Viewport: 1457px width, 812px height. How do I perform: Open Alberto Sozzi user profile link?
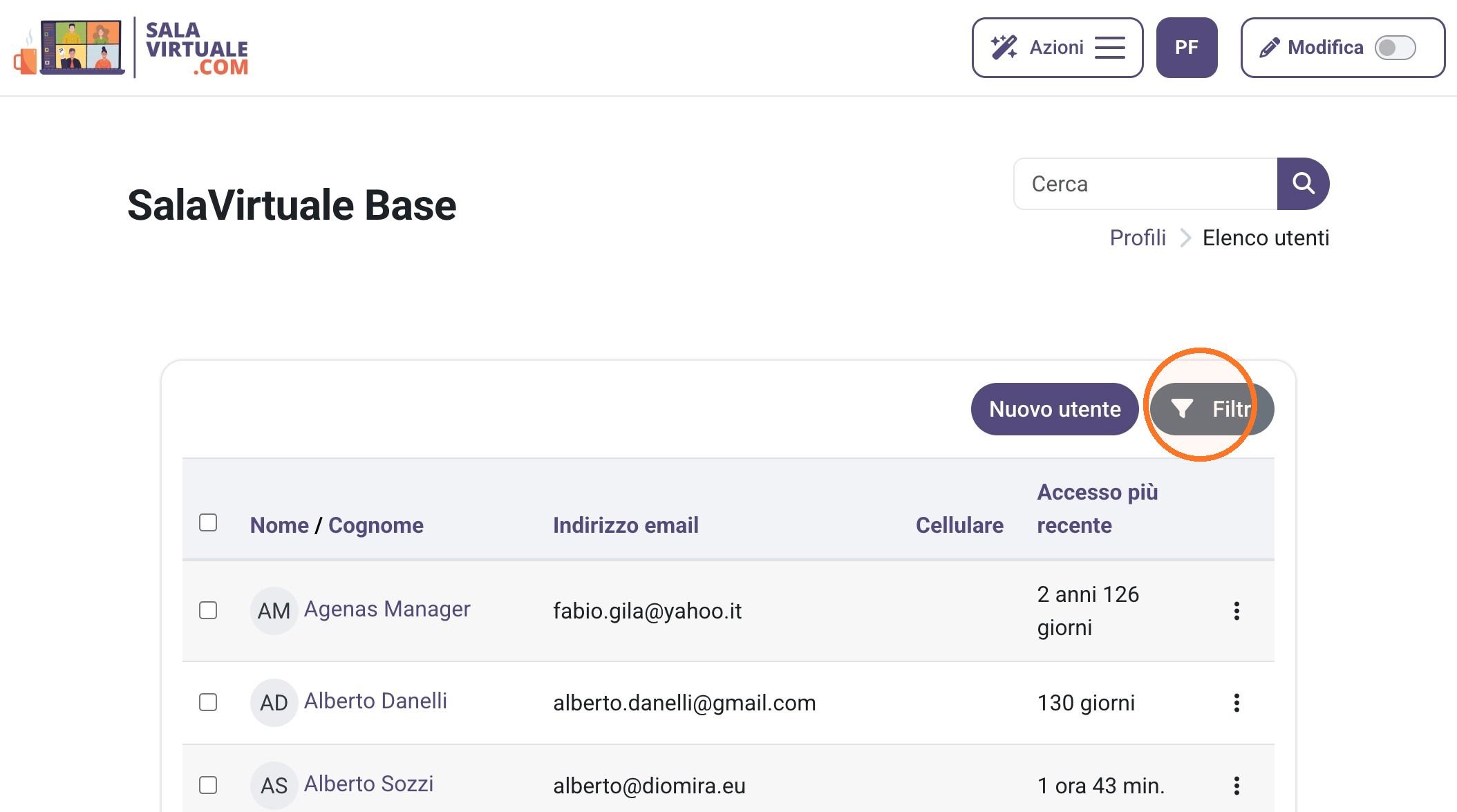368,784
